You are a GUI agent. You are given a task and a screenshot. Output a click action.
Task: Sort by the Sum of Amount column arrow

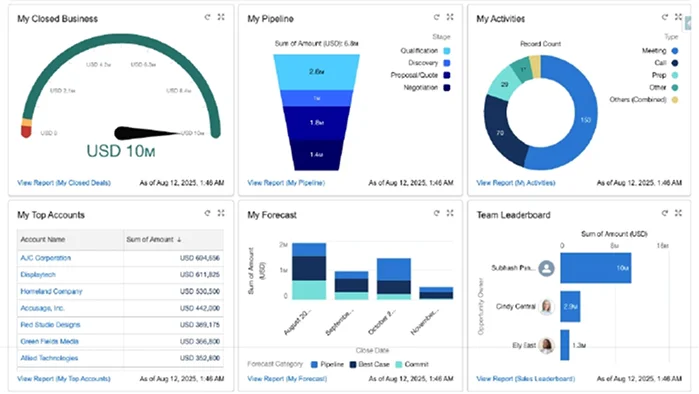(x=179, y=240)
